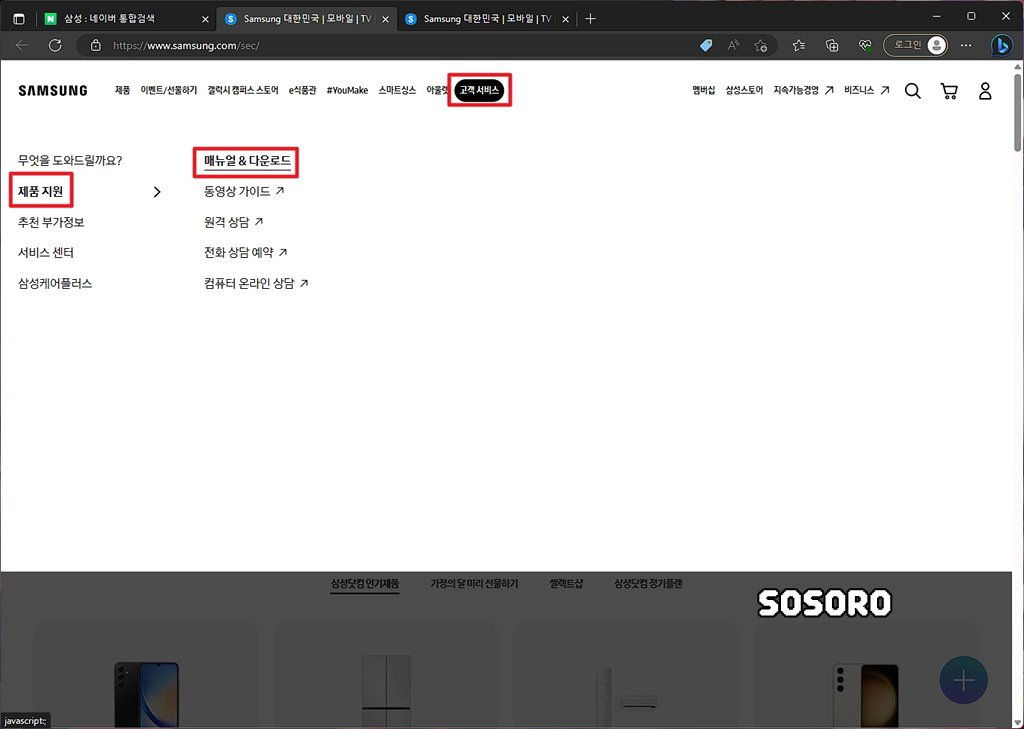Open browser essentials heart icon
The image size is (1024, 729).
point(865,45)
